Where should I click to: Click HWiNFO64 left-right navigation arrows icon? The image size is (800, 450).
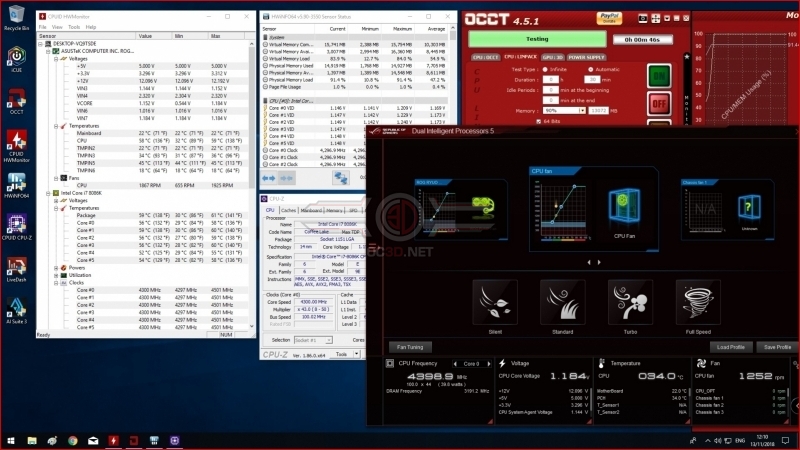(x=269, y=178)
